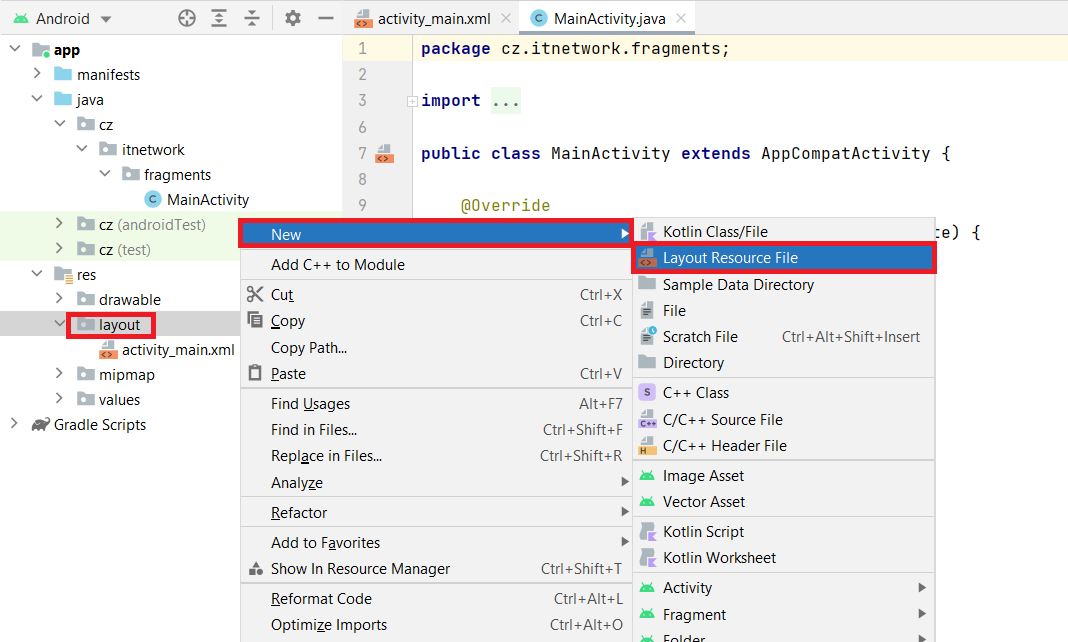Click the Cut scissors icon in context menu

click(254, 295)
